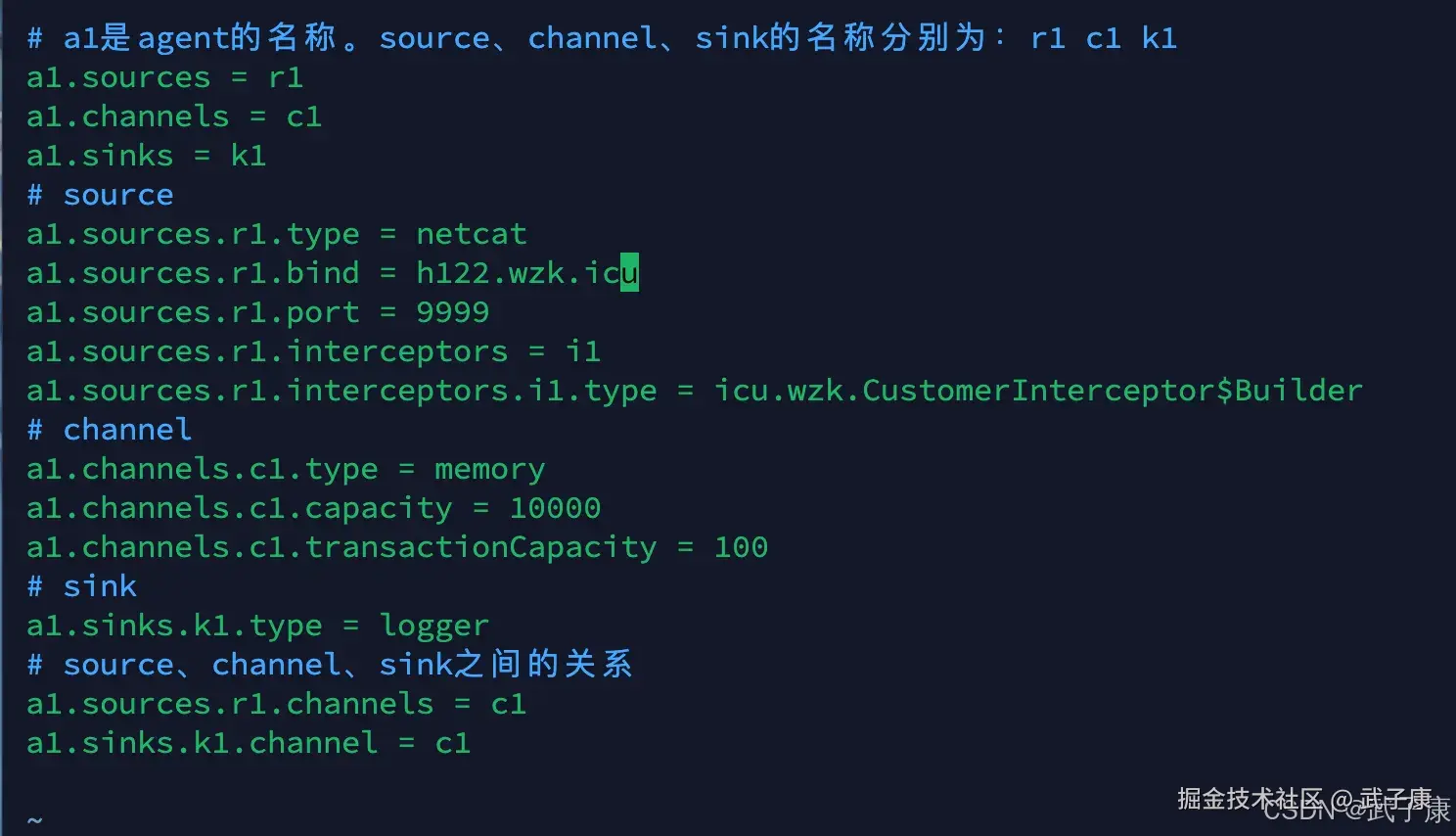Click the a1.sources.r1.bind property name

[193, 273]
